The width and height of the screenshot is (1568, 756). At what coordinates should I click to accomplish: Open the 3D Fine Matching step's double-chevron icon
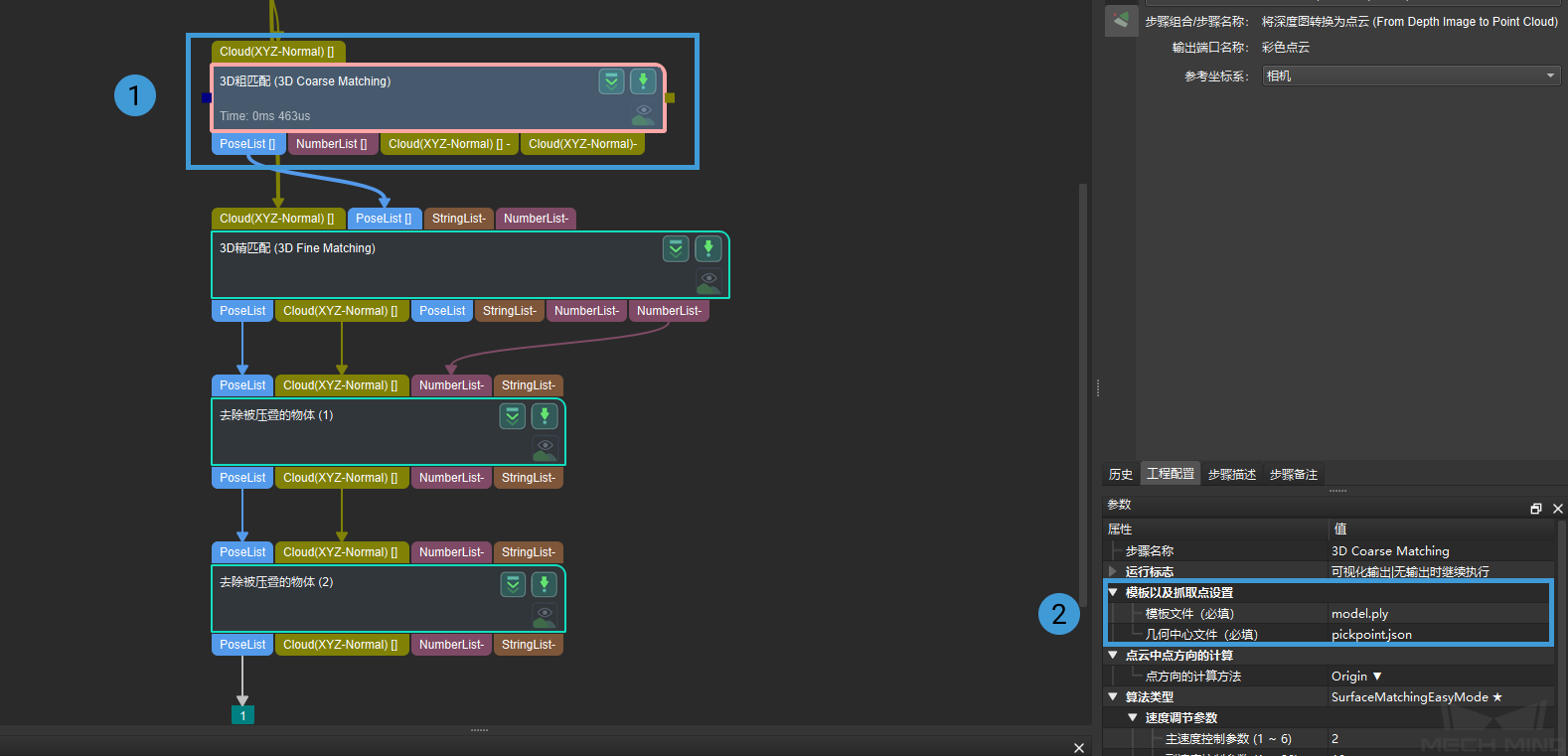point(676,248)
